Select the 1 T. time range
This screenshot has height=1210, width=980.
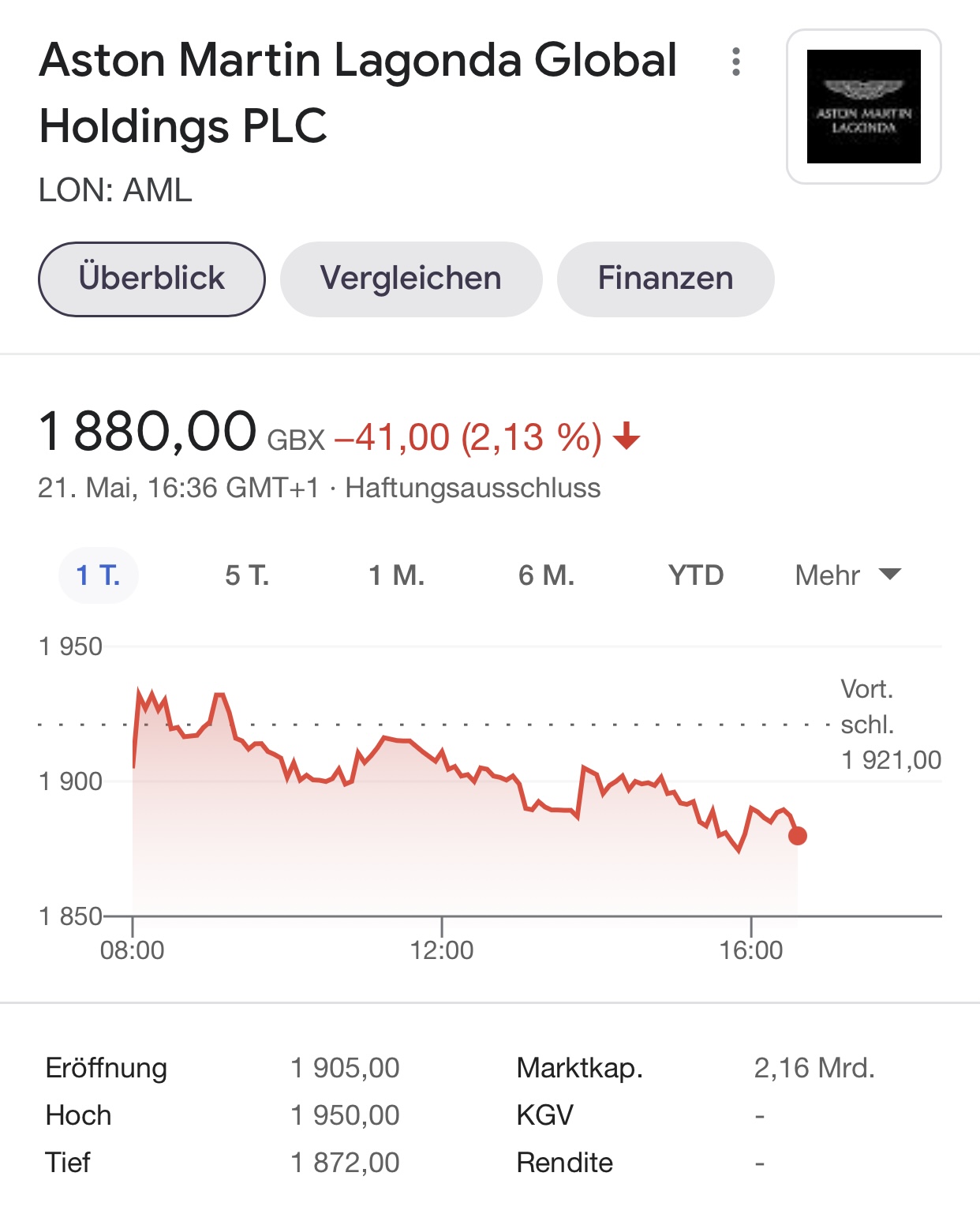(99, 575)
